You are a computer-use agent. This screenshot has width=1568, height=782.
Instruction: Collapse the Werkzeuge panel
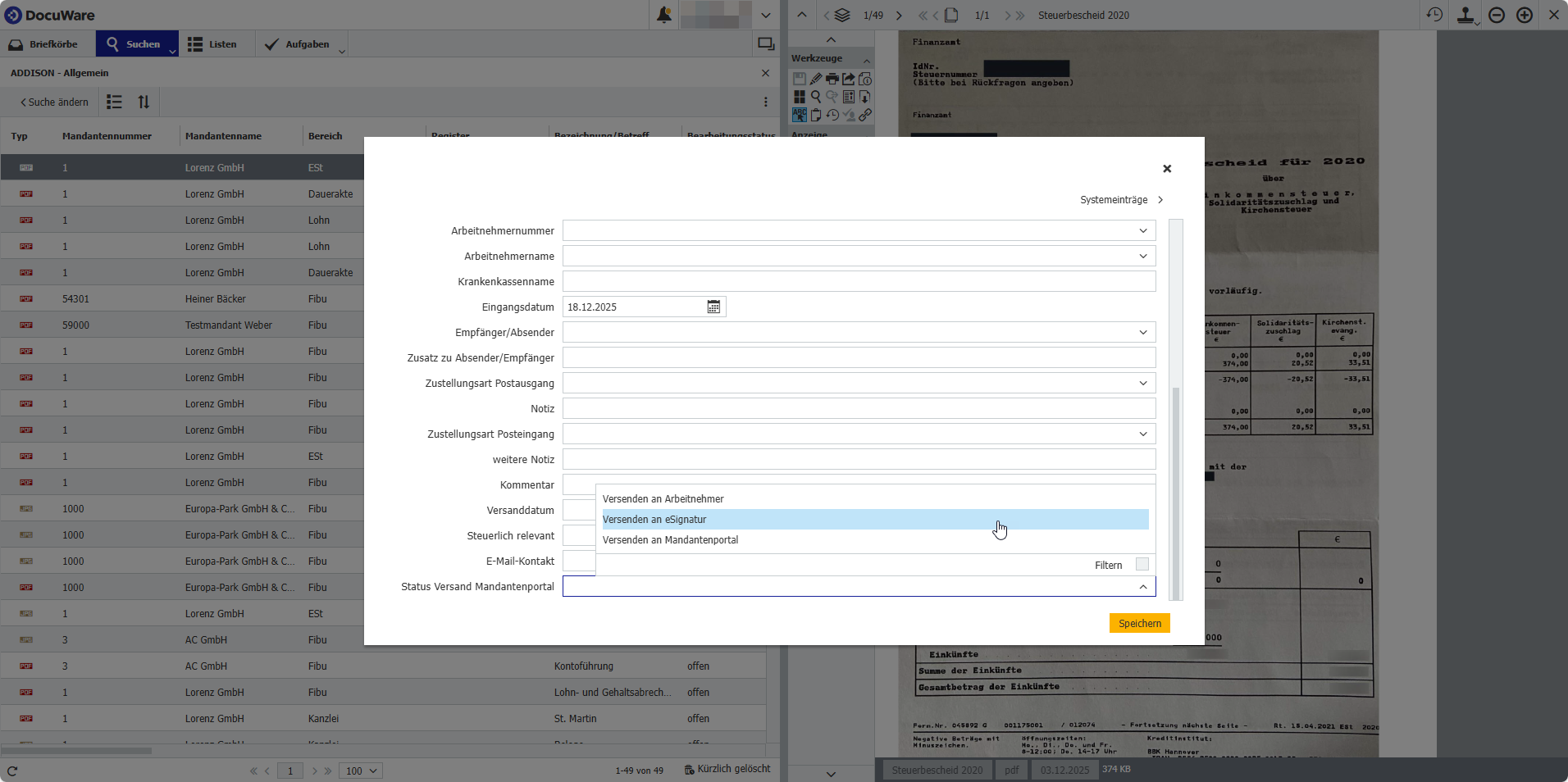tap(867, 59)
